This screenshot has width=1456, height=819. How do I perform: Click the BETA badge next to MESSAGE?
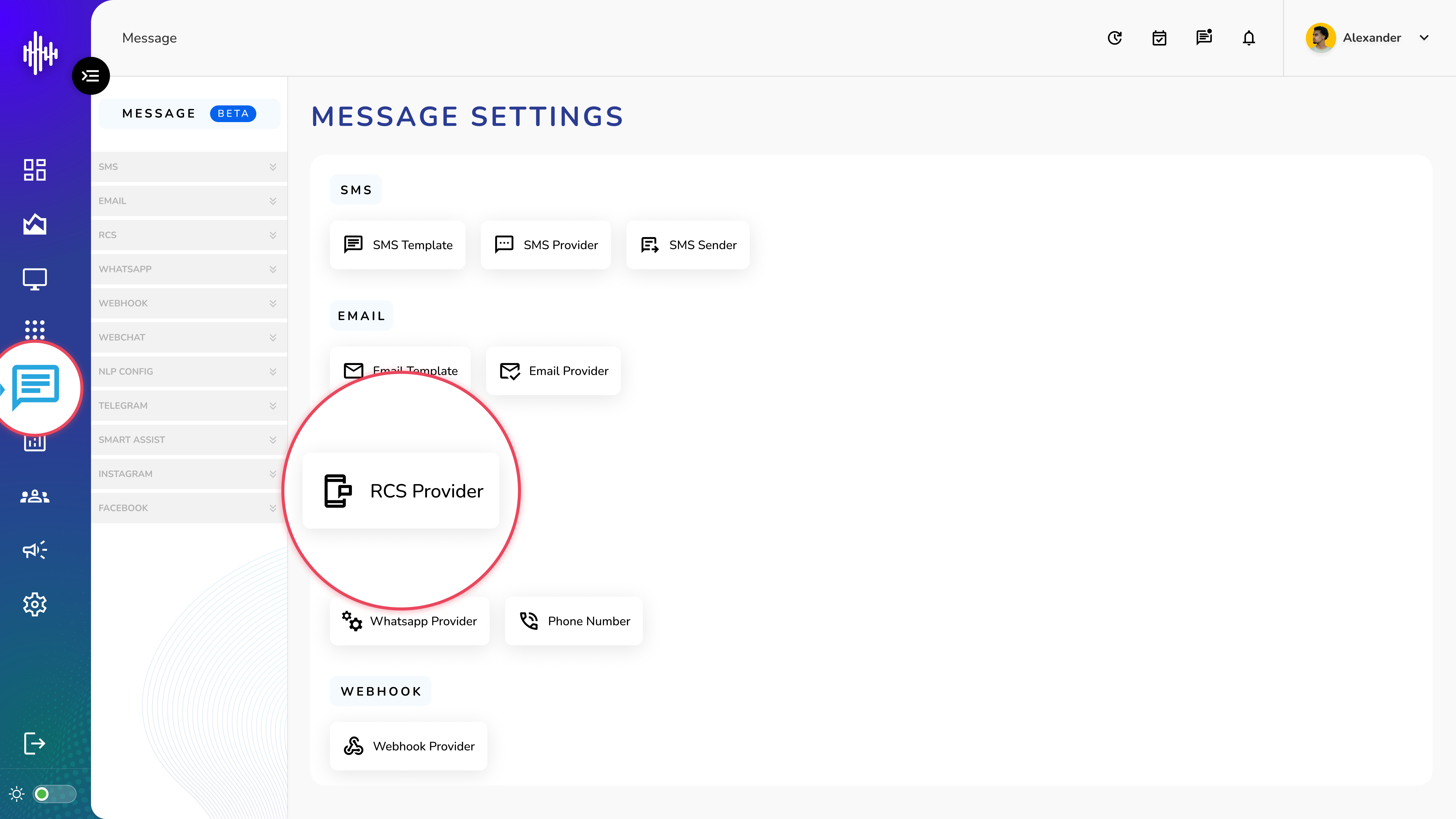233,113
